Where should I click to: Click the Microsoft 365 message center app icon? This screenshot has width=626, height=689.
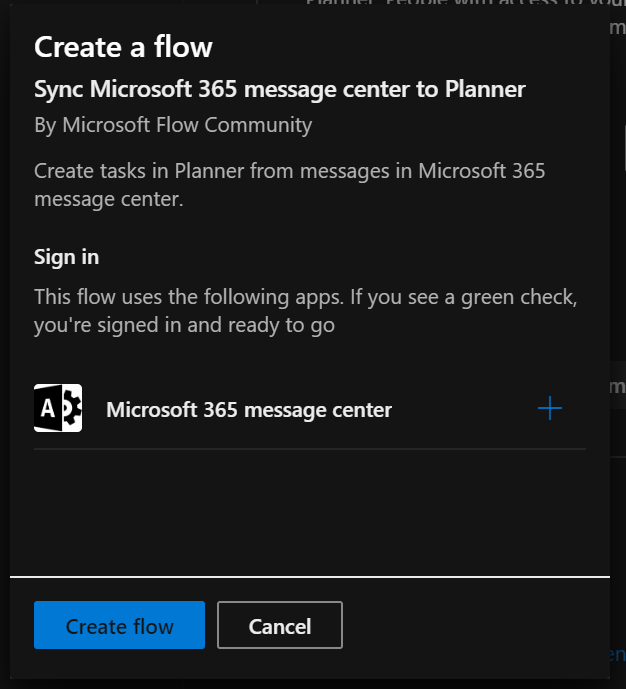tap(58, 408)
